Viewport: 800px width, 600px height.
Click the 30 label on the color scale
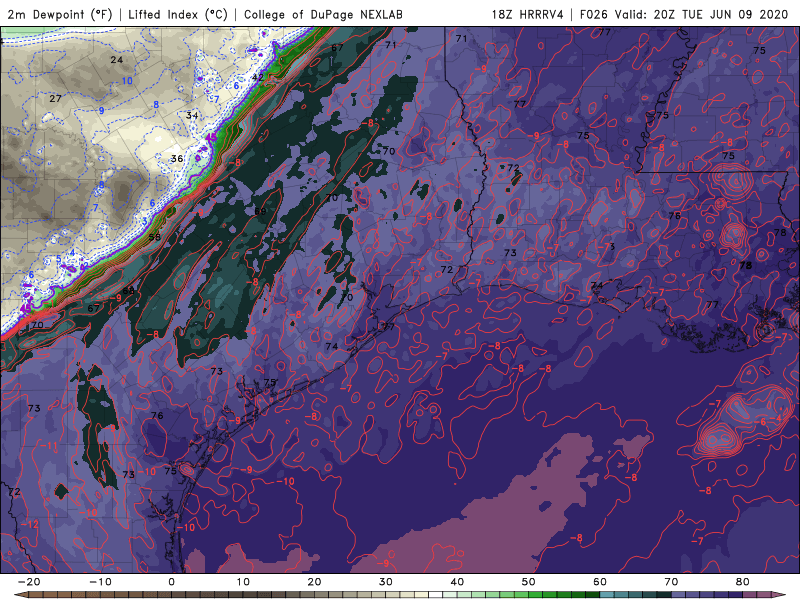386,582
